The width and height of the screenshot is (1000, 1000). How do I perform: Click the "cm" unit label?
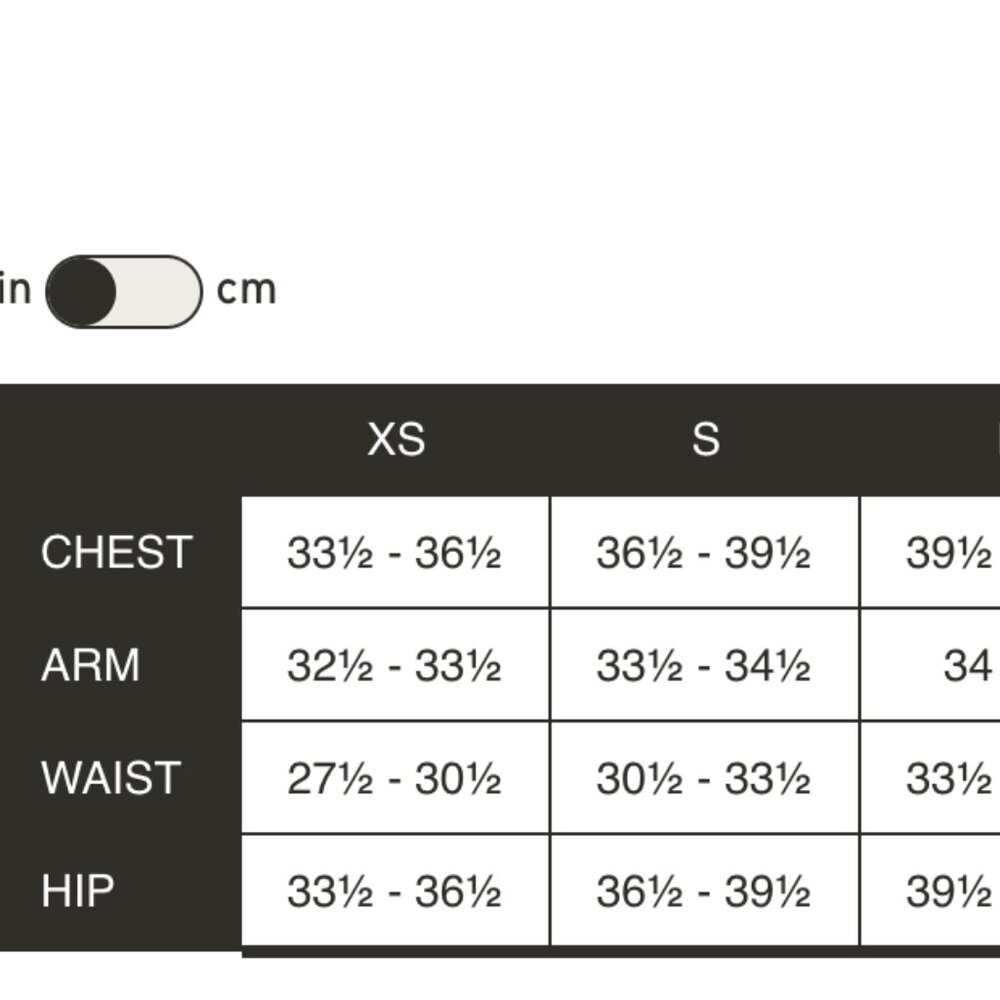point(246,290)
